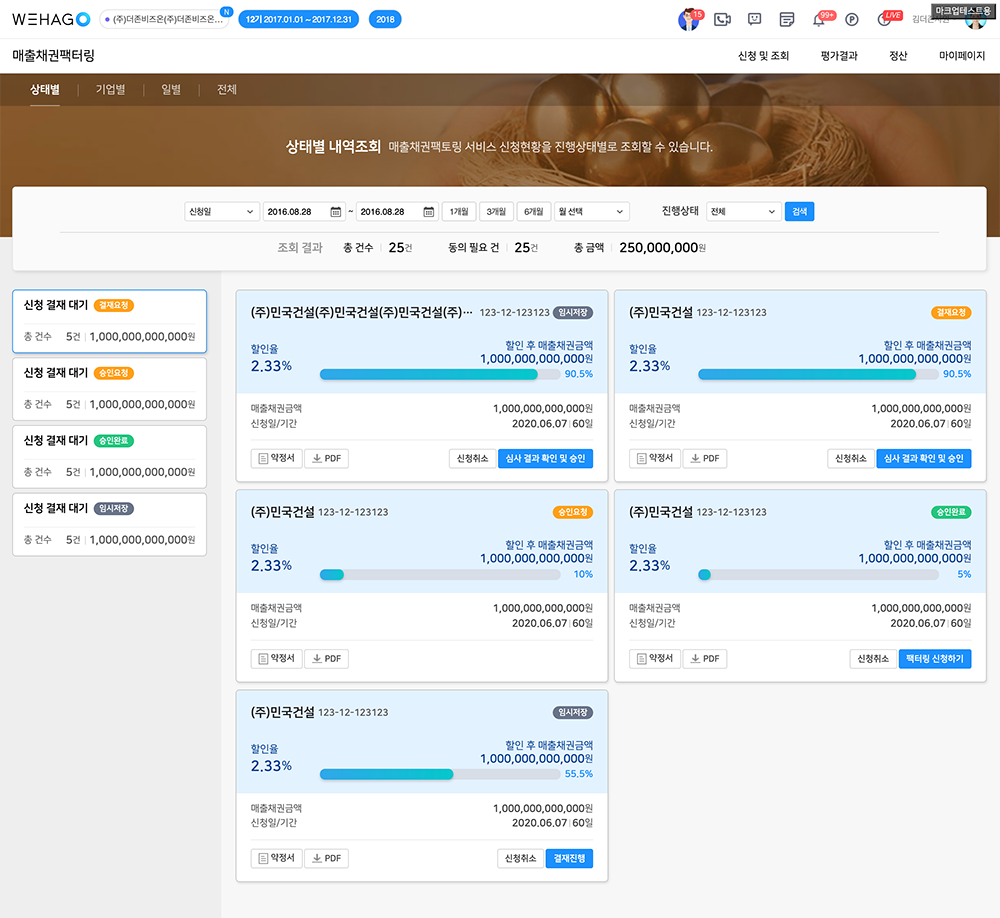The height and width of the screenshot is (918, 1000).
Task: Open the LIVE badge icon
Action: click(884, 19)
